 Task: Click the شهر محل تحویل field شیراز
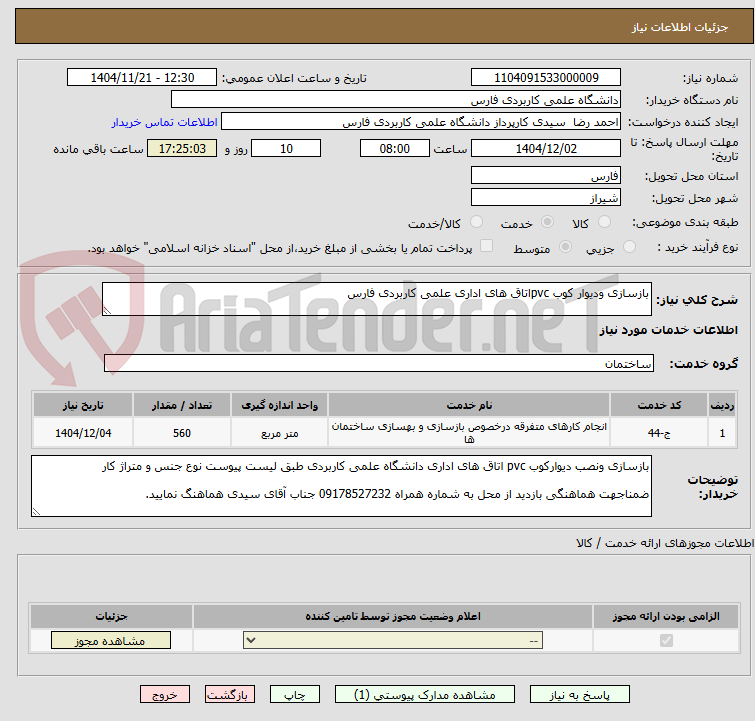(546, 197)
